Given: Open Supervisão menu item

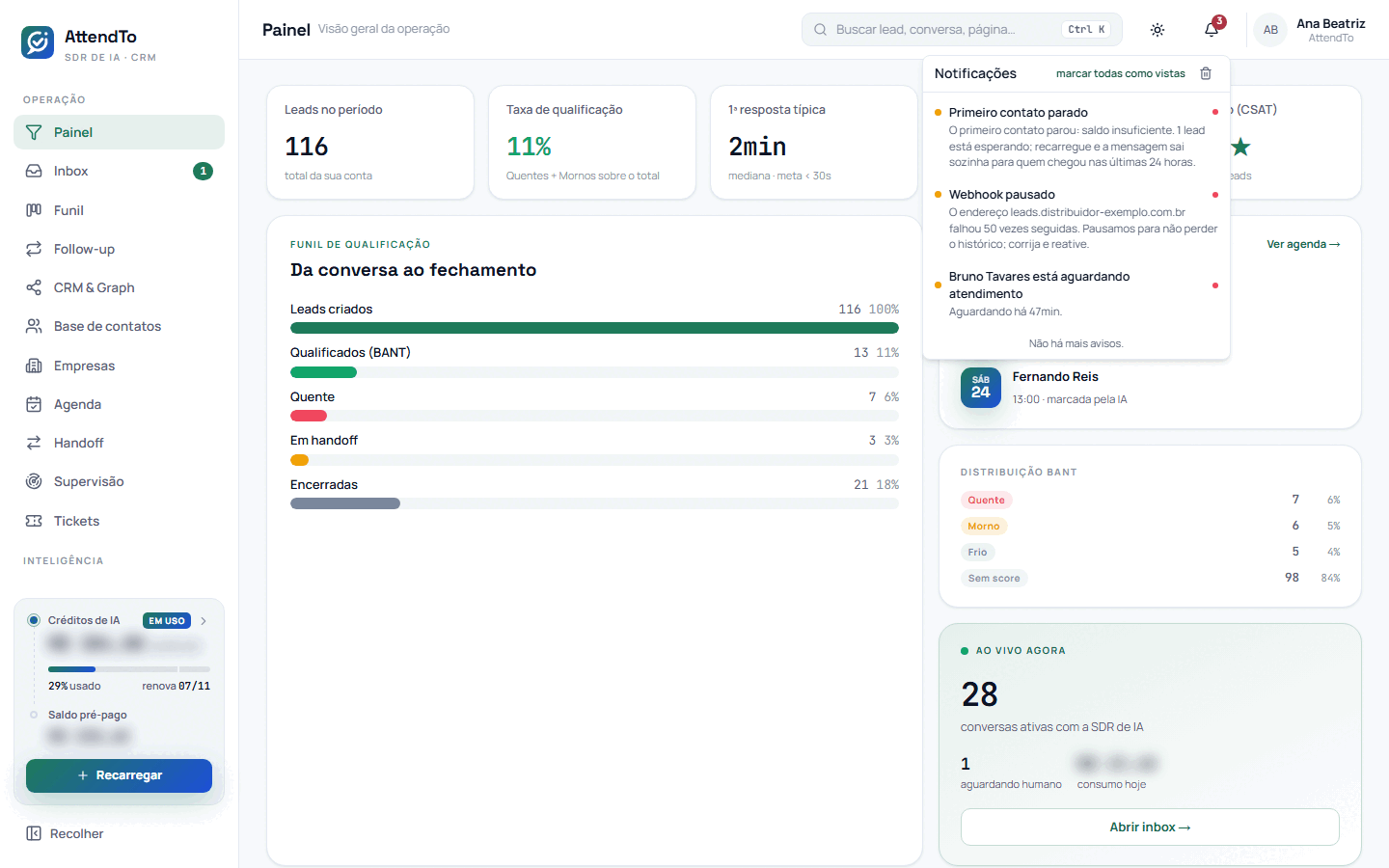Looking at the screenshot, I should coord(119,481).
